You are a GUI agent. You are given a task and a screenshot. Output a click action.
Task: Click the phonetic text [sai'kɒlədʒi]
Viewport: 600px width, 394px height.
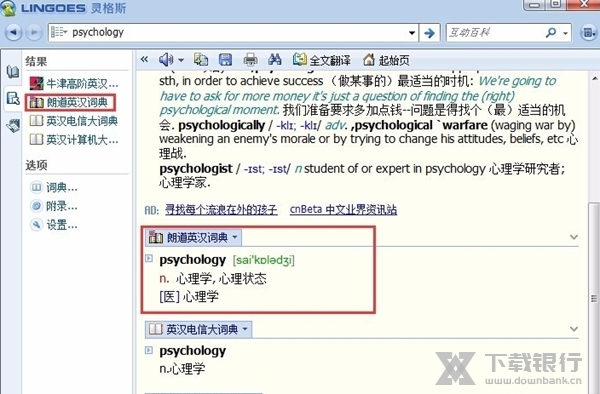pos(263,260)
